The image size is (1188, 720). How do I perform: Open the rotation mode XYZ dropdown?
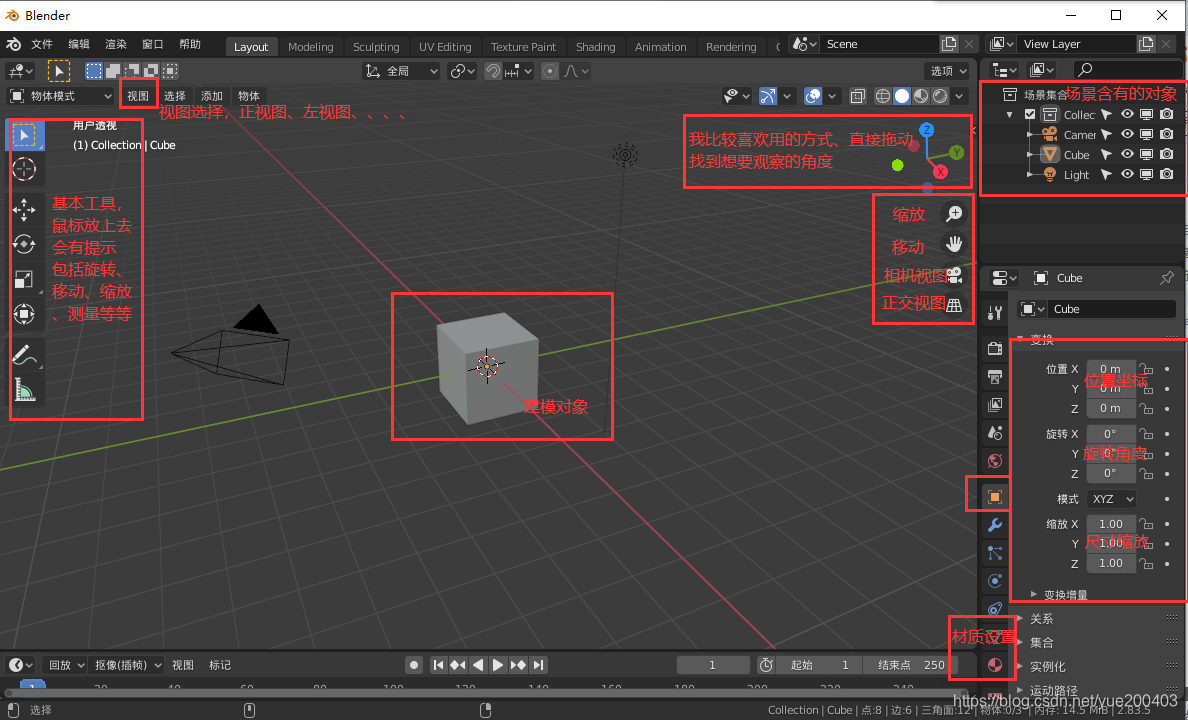(1111, 499)
